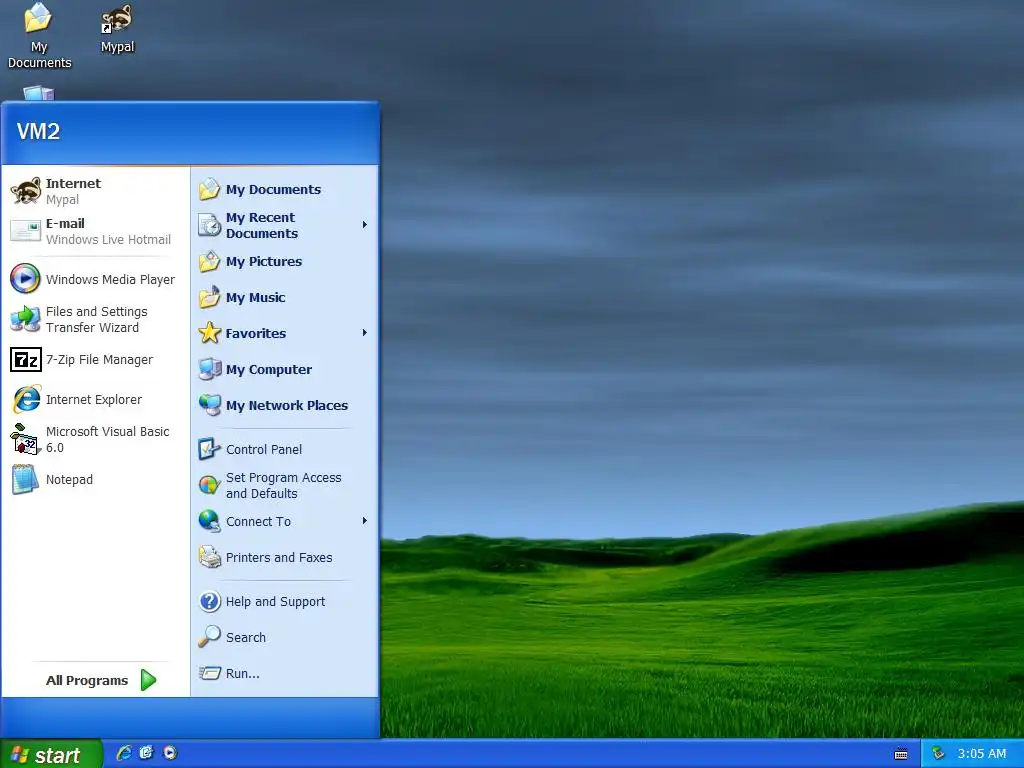Select Windows Live Hotmail e-mail entry text
The width and height of the screenshot is (1024, 768).
pos(108,240)
